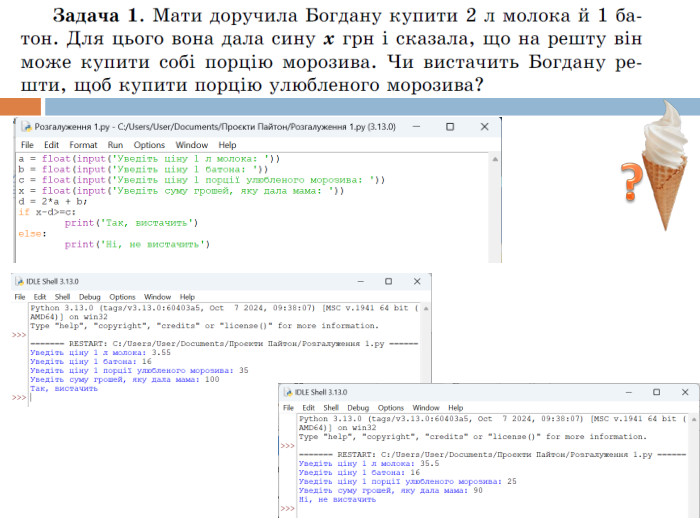Click RESTART line in left IDLE Shell
This screenshot has height=525, width=700.
tap(224, 344)
